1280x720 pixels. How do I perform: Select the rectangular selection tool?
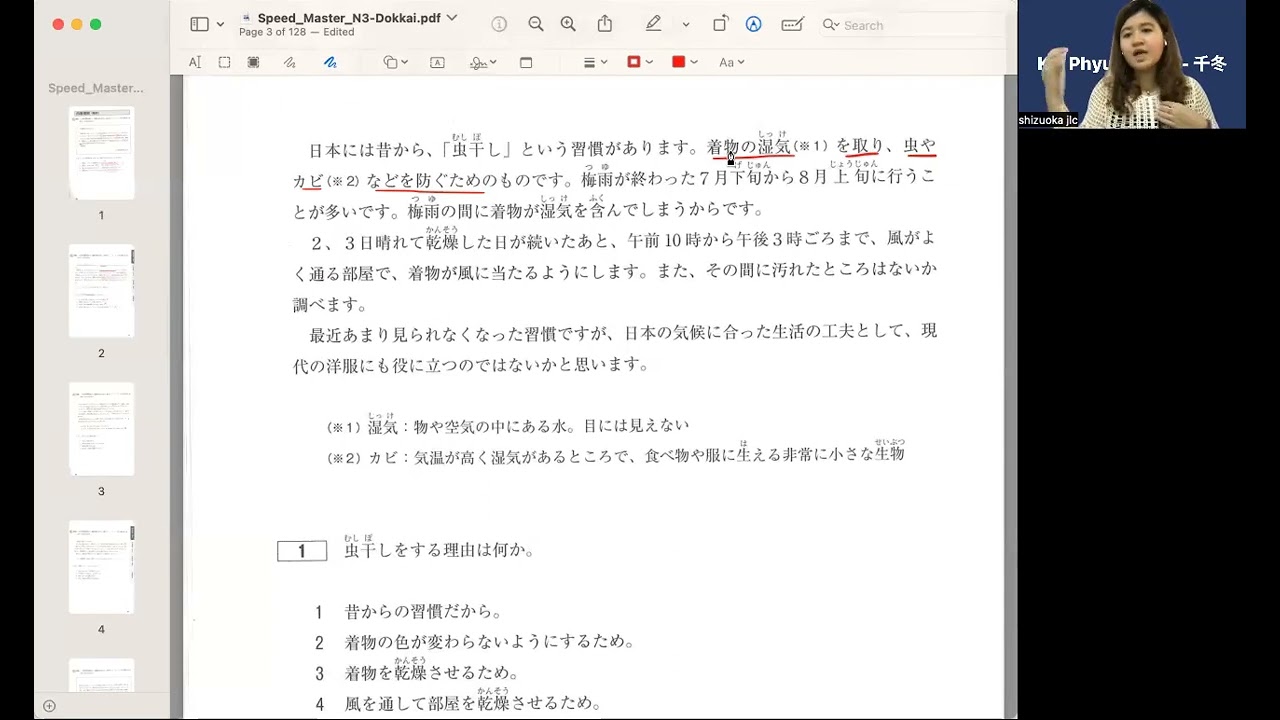coord(224,62)
